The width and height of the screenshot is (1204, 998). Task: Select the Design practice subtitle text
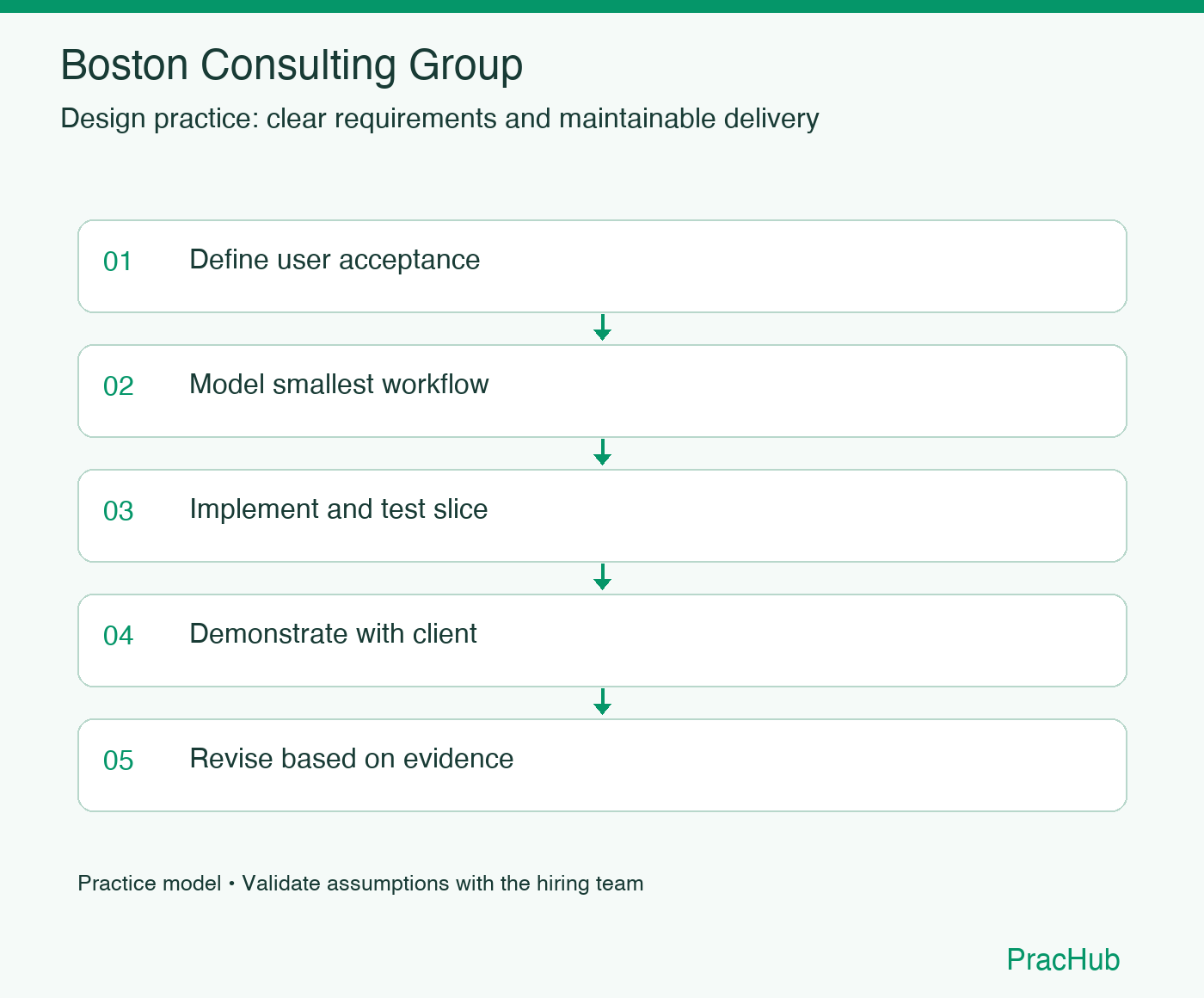[439, 118]
